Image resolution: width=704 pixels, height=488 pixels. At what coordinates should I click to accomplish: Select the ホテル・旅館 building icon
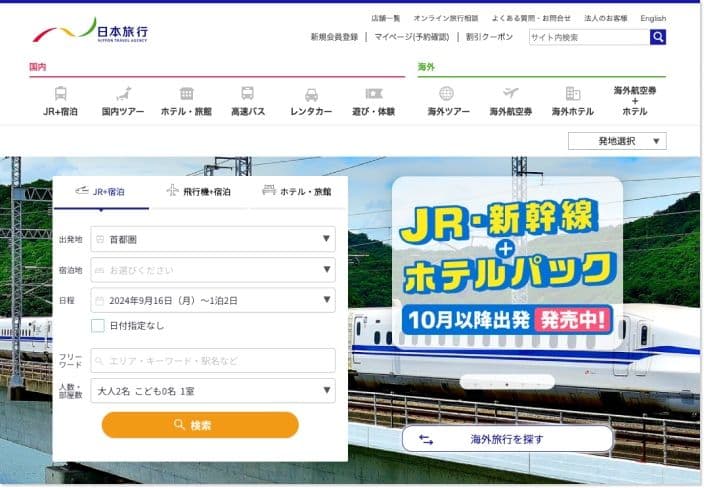pos(186,94)
